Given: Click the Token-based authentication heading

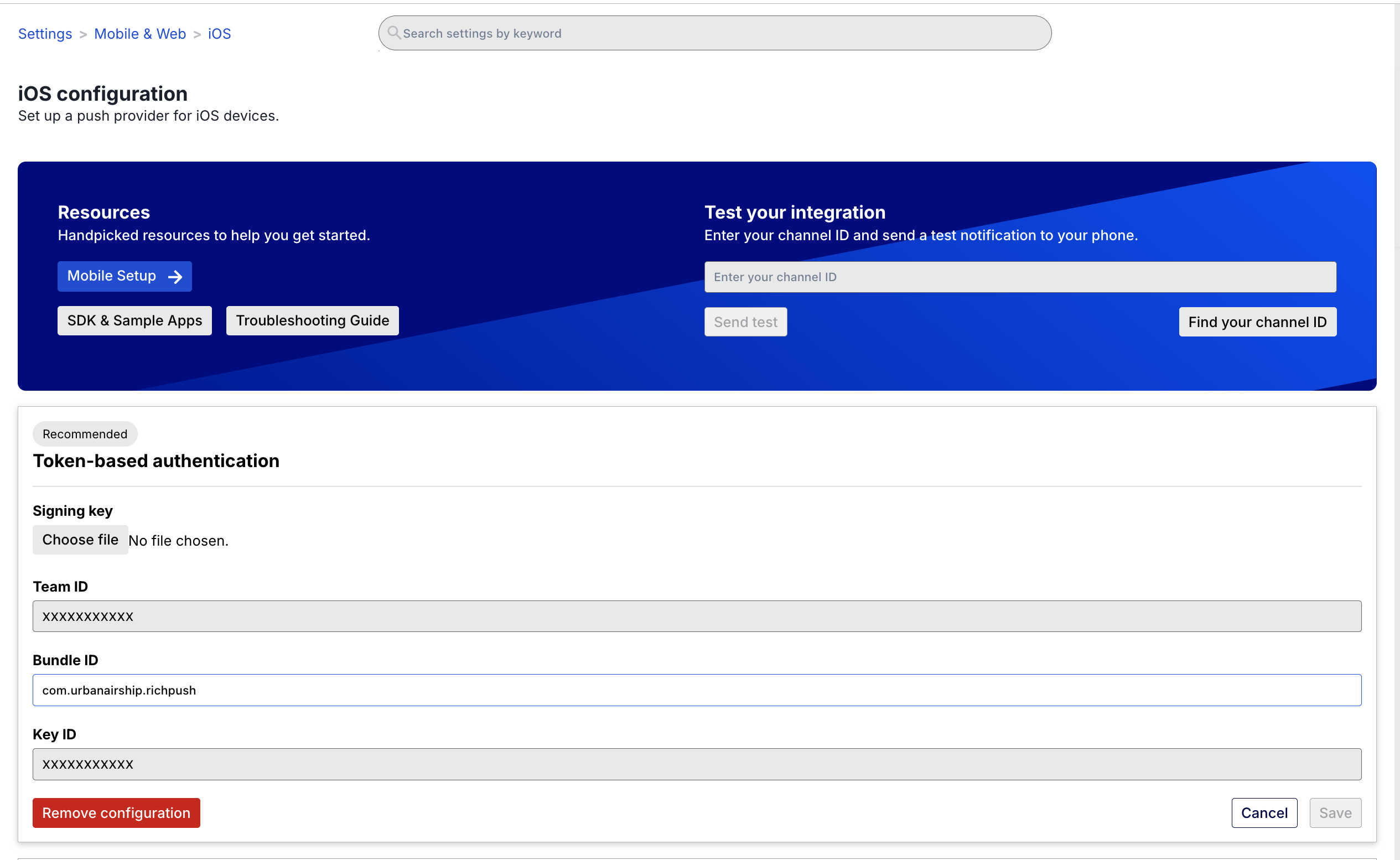Looking at the screenshot, I should coord(156,460).
